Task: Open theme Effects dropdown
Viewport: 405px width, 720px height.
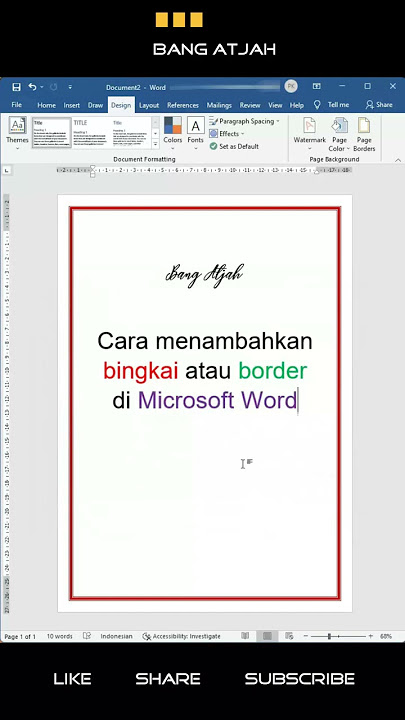Action: tap(226, 134)
